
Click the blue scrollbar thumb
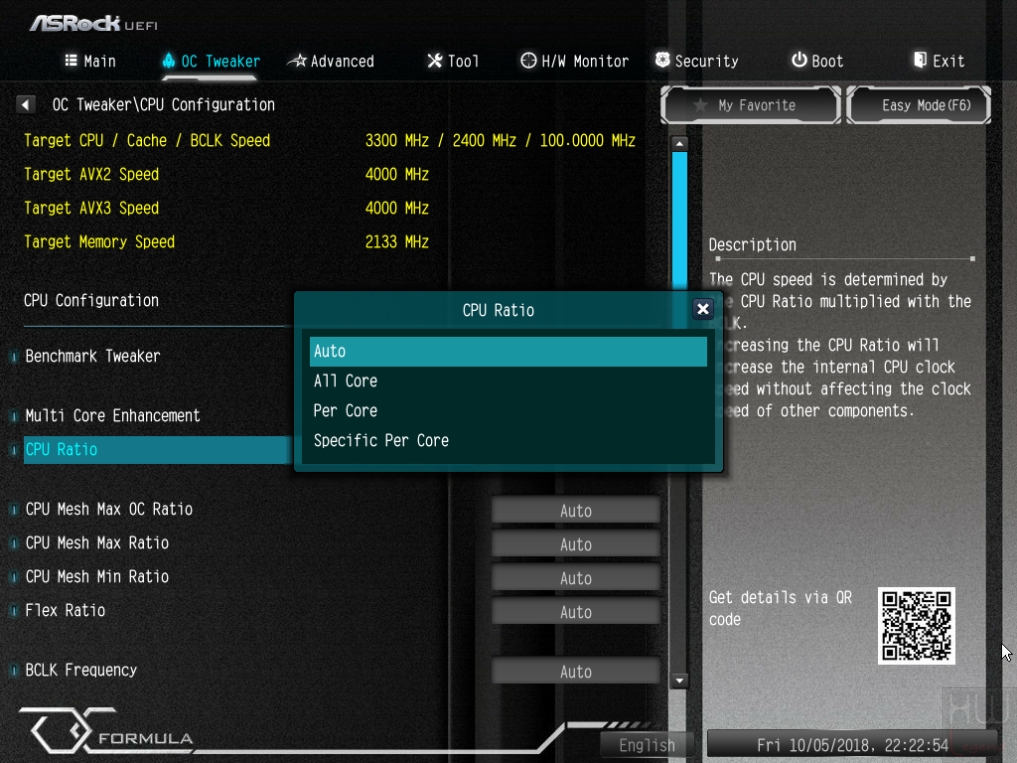coord(679,221)
